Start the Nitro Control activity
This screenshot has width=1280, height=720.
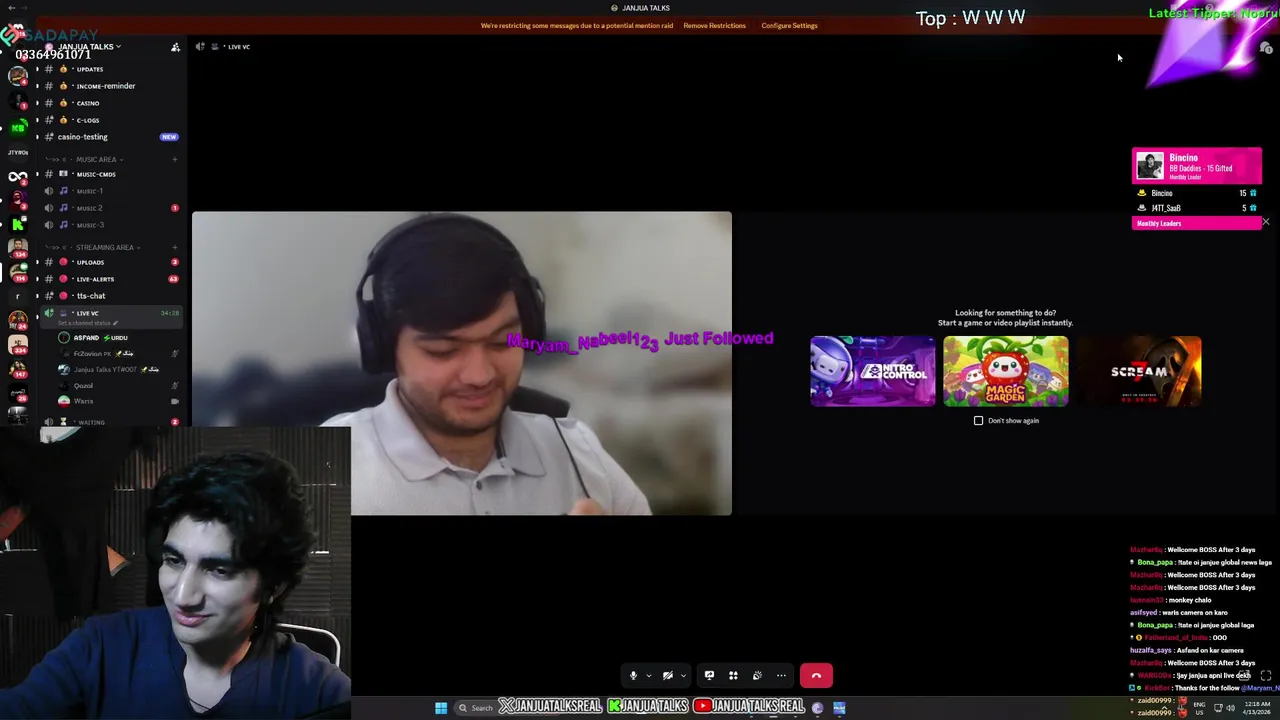click(873, 371)
